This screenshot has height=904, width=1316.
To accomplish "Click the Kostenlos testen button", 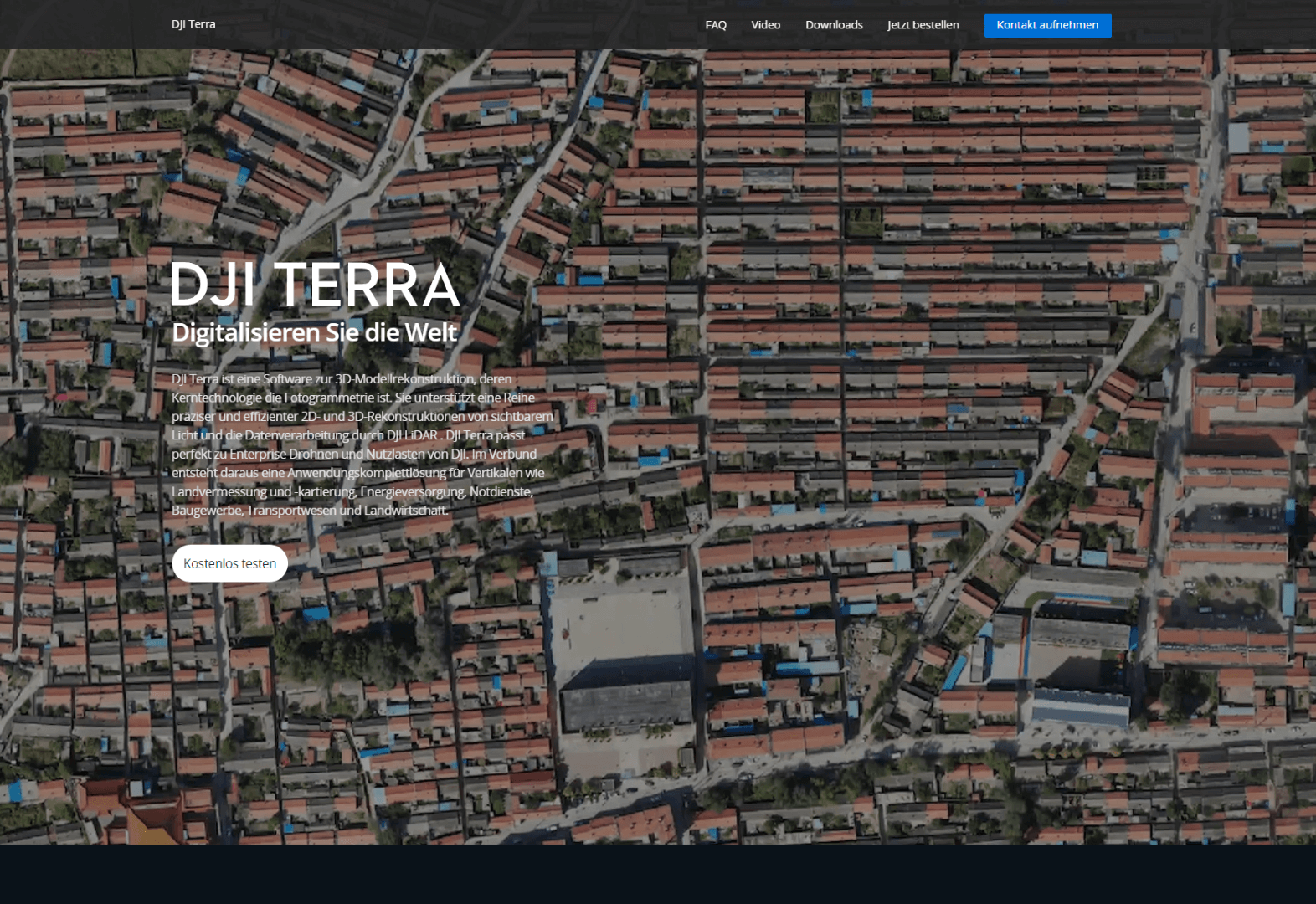I will pyautogui.click(x=230, y=563).
